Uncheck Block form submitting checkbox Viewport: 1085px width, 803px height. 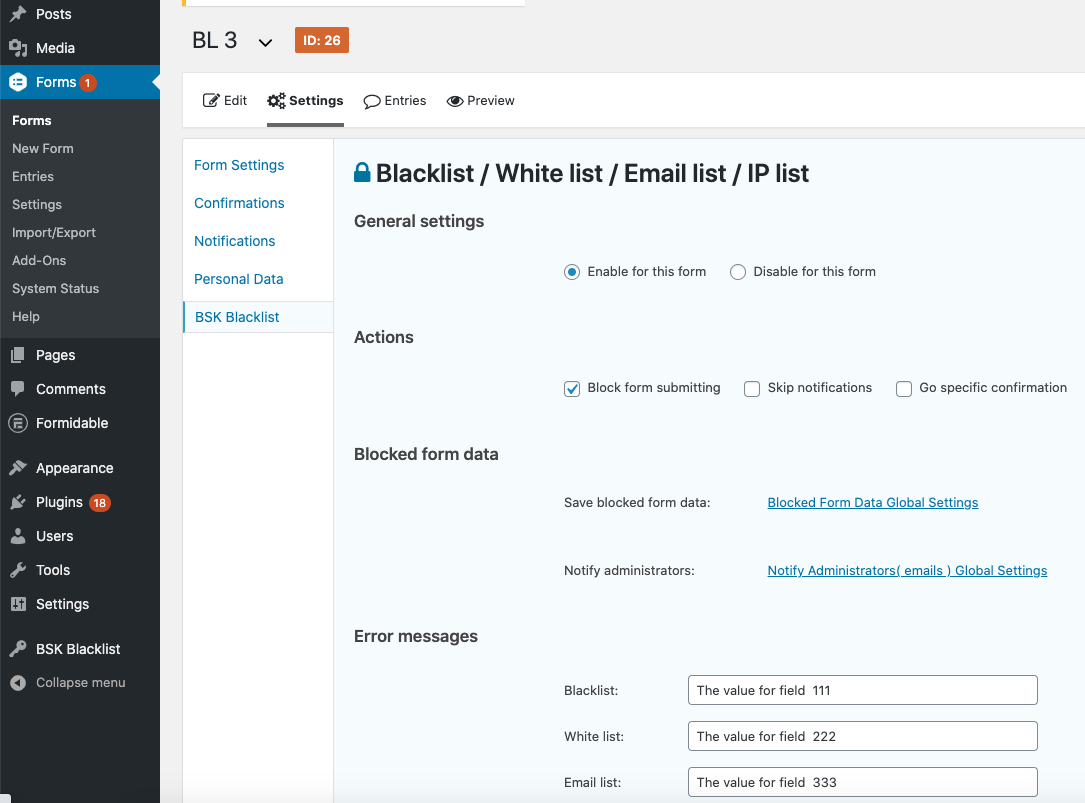coord(572,388)
